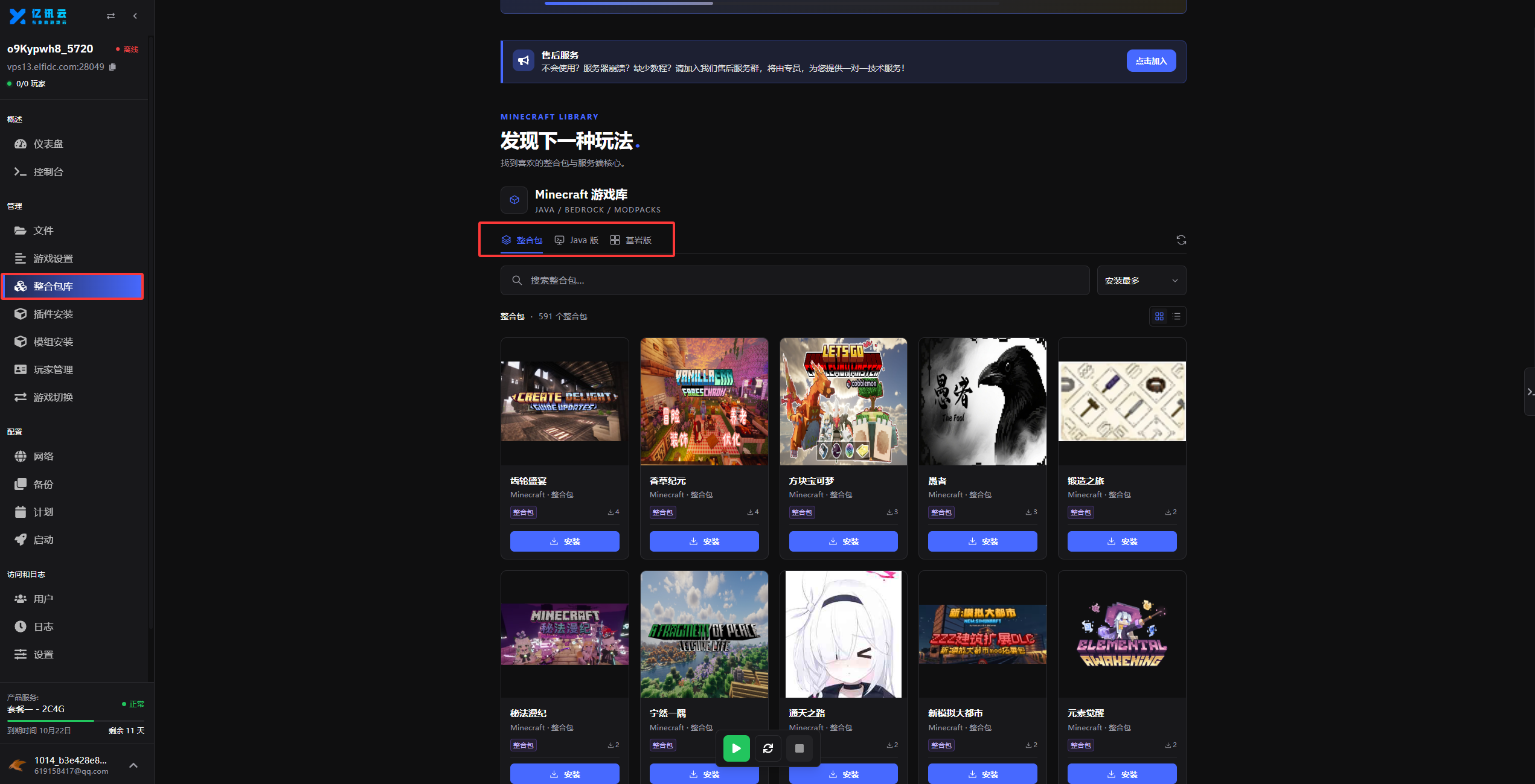Install the 元素觉醒 modpack
Image resolution: width=1535 pixels, height=784 pixels.
click(1122, 774)
